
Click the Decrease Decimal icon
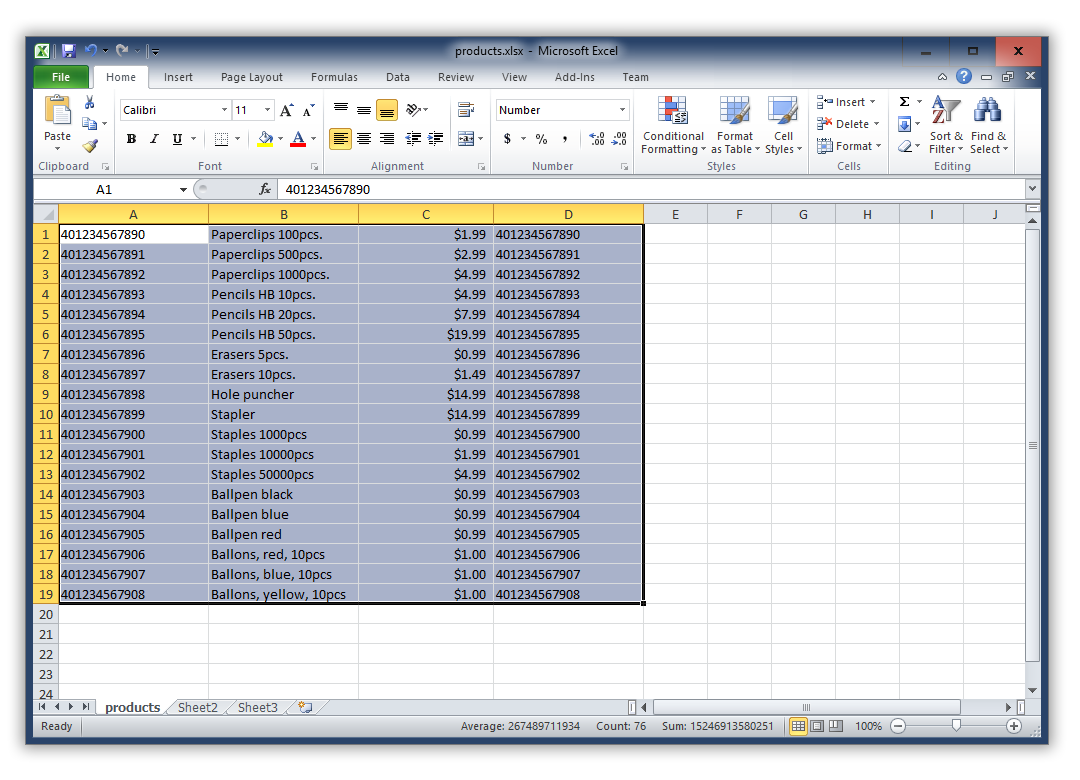(x=619, y=139)
